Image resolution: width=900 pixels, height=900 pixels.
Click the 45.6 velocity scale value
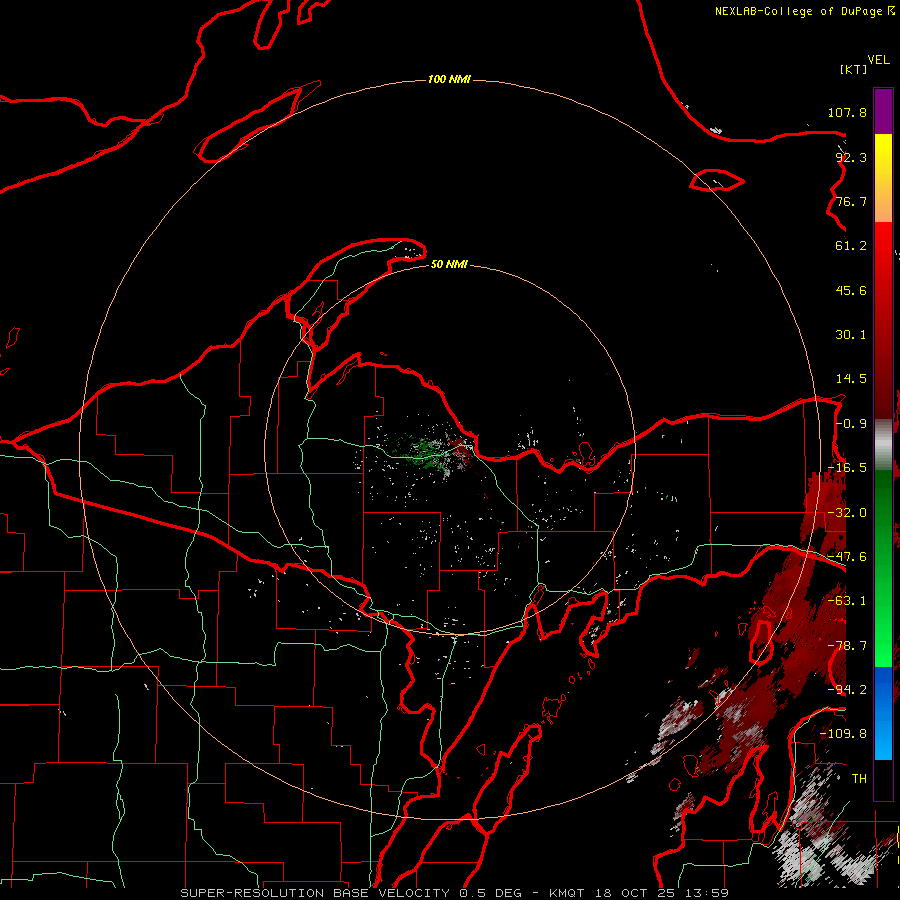(851, 290)
